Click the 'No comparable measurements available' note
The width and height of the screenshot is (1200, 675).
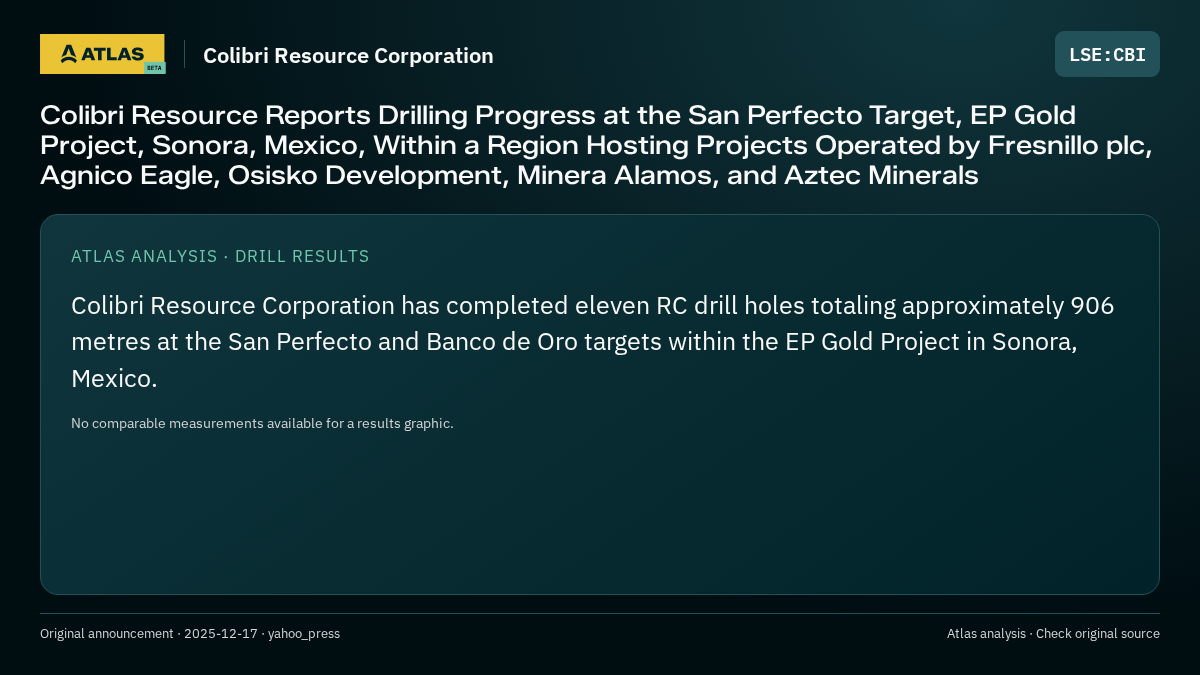[262, 423]
